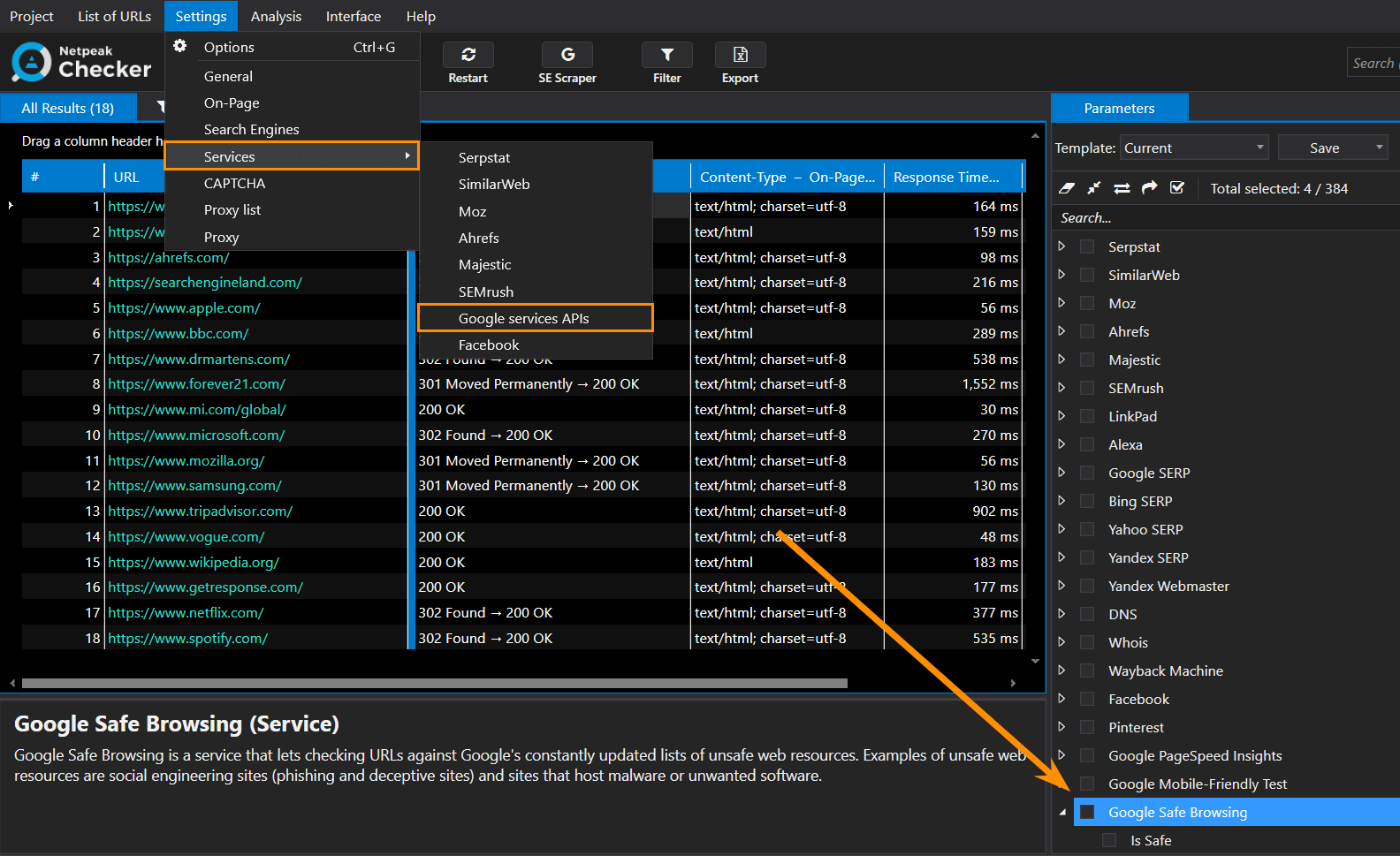Open the Interface menu

click(x=354, y=16)
